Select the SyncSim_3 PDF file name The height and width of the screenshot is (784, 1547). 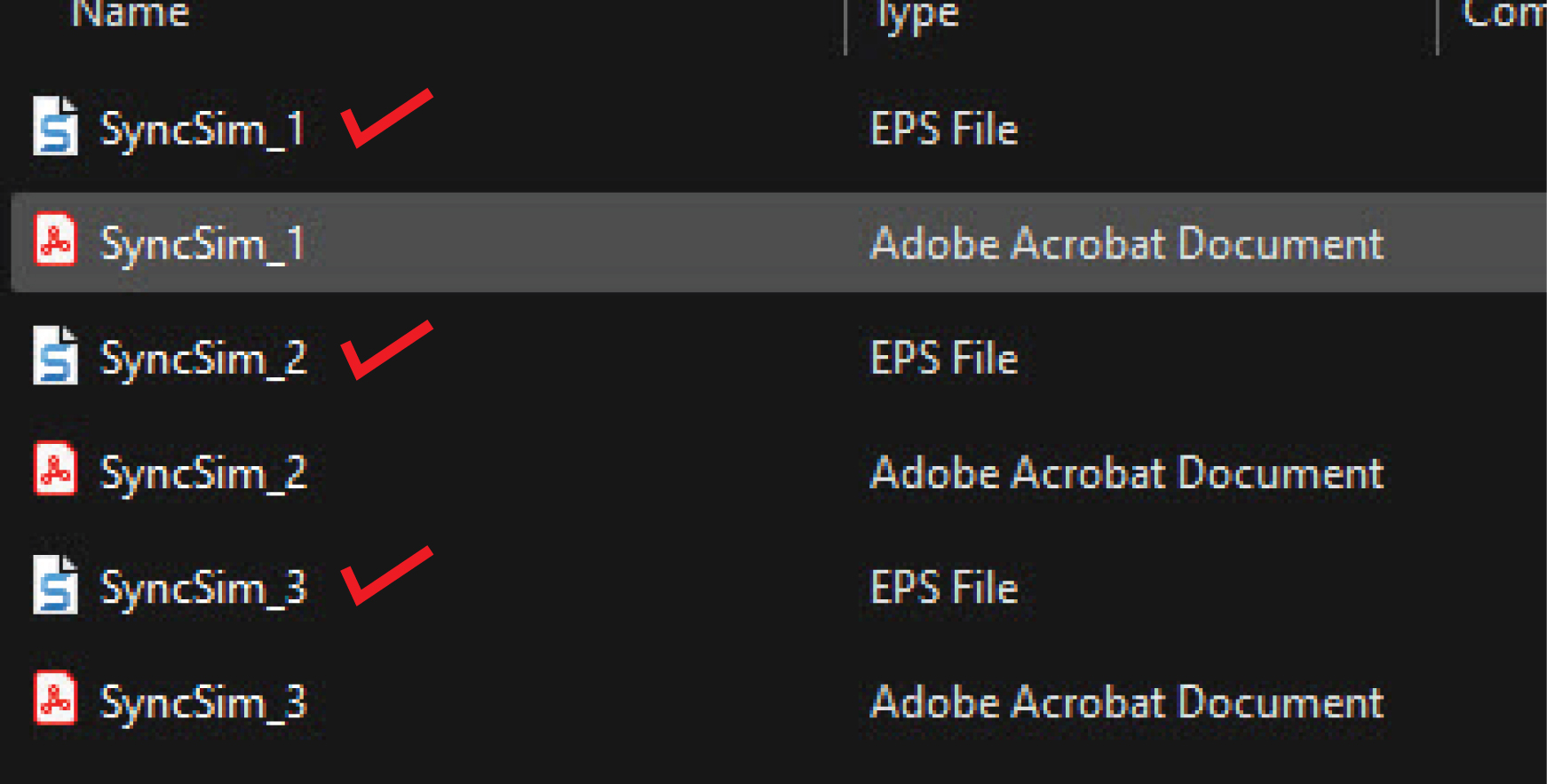(202, 701)
